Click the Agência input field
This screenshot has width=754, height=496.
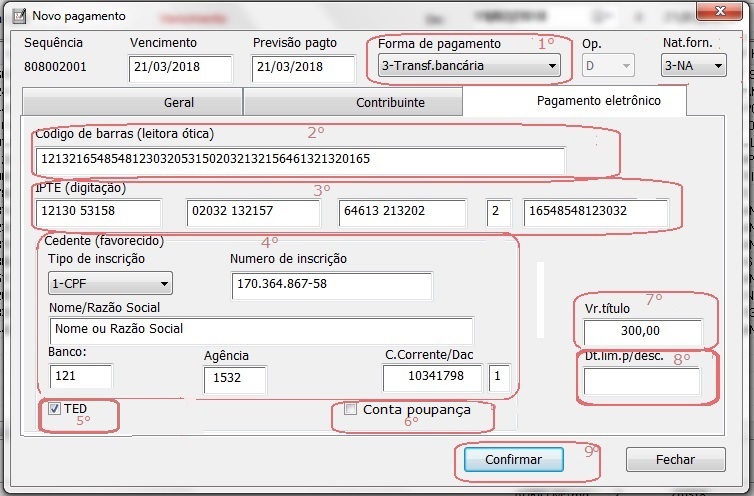[235, 379]
